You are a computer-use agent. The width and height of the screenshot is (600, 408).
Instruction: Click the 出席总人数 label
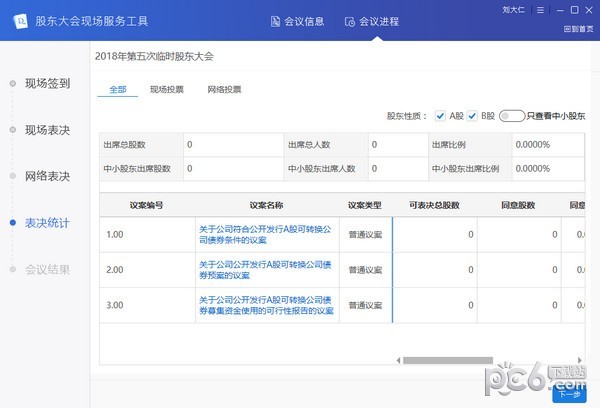(x=309, y=145)
